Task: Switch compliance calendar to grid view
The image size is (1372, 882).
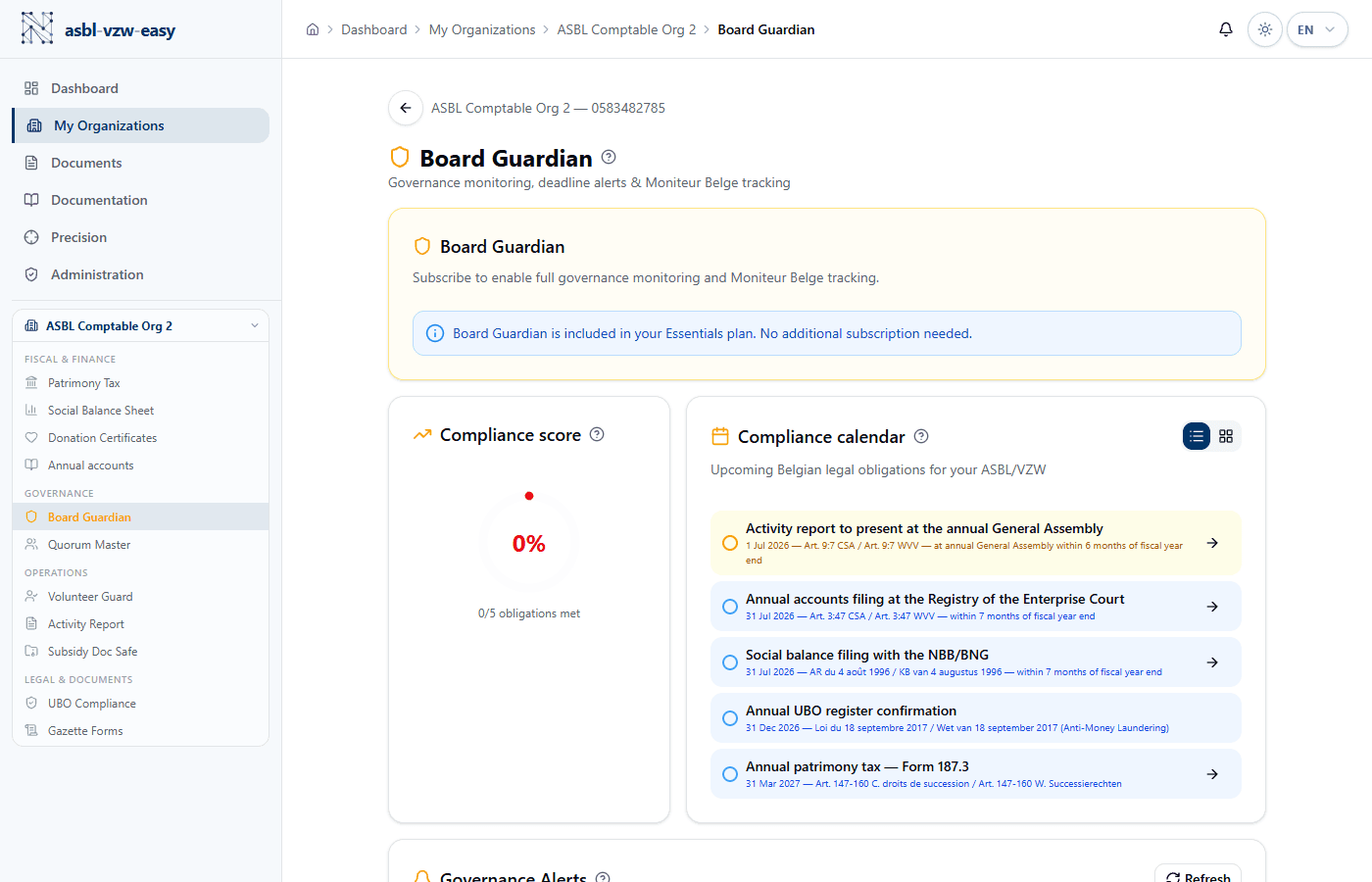Action: 1226,436
